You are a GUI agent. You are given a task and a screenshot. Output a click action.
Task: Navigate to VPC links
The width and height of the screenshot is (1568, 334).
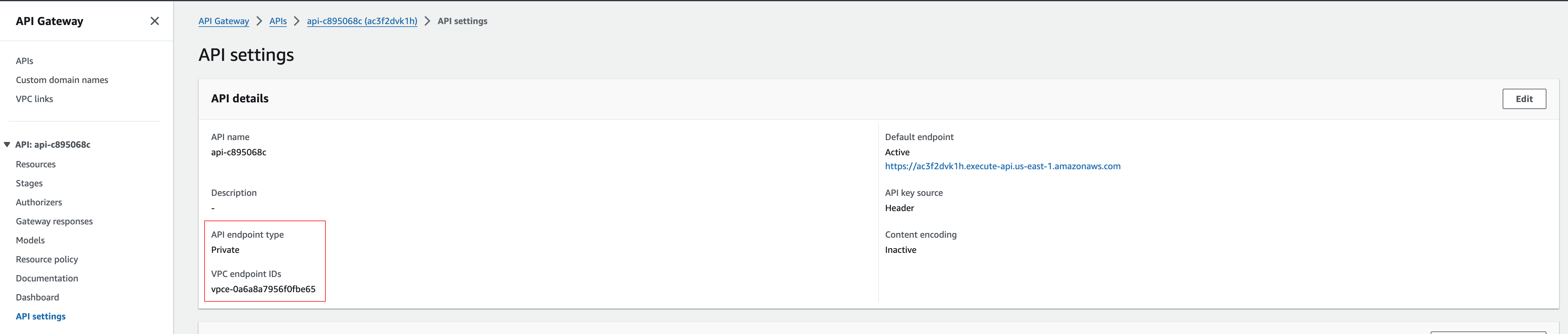coord(34,99)
